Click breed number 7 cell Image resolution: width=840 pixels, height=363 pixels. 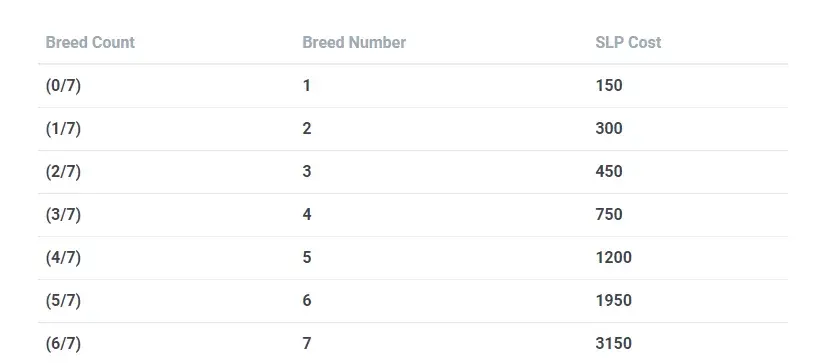307,344
